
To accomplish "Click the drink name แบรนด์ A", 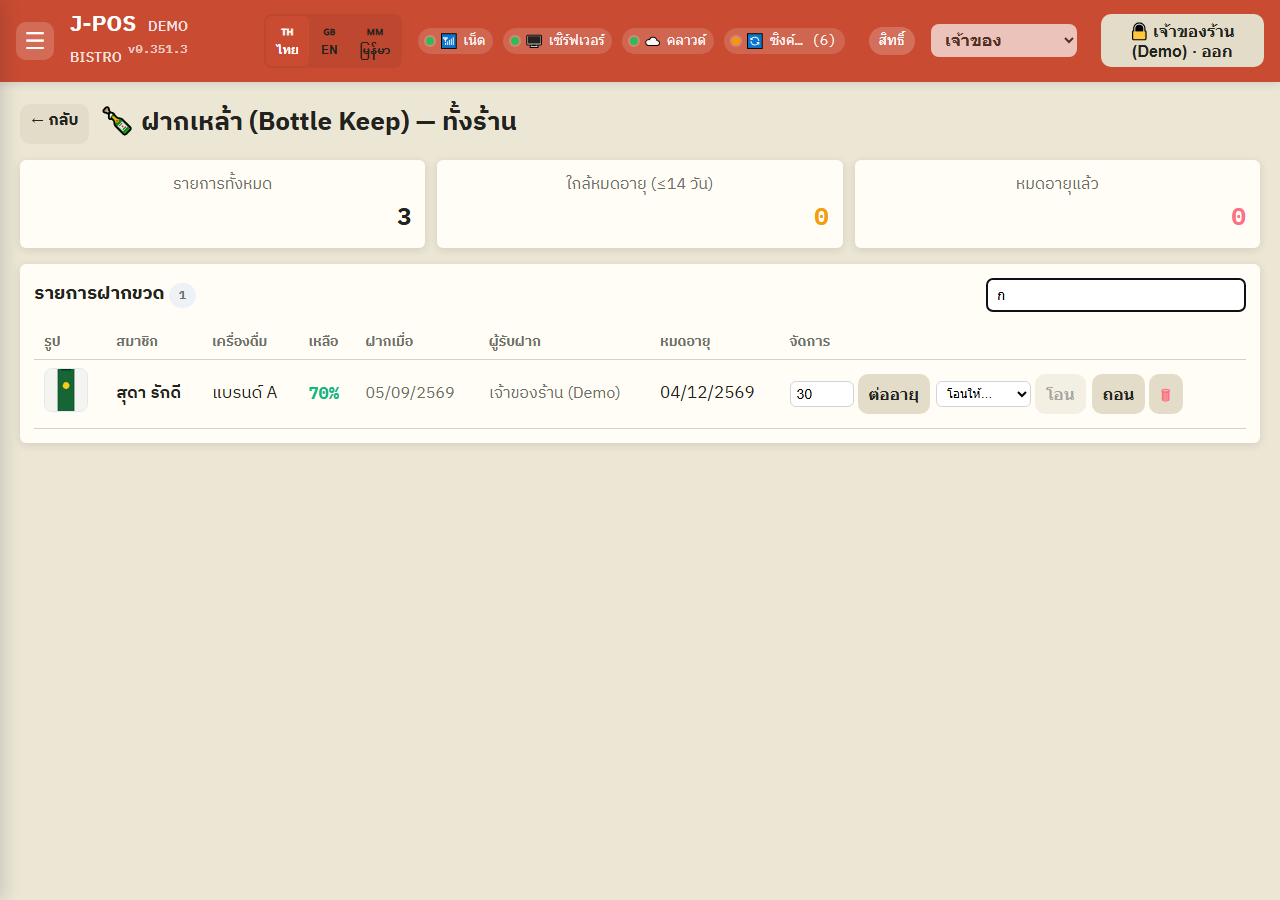I will tap(245, 392).
